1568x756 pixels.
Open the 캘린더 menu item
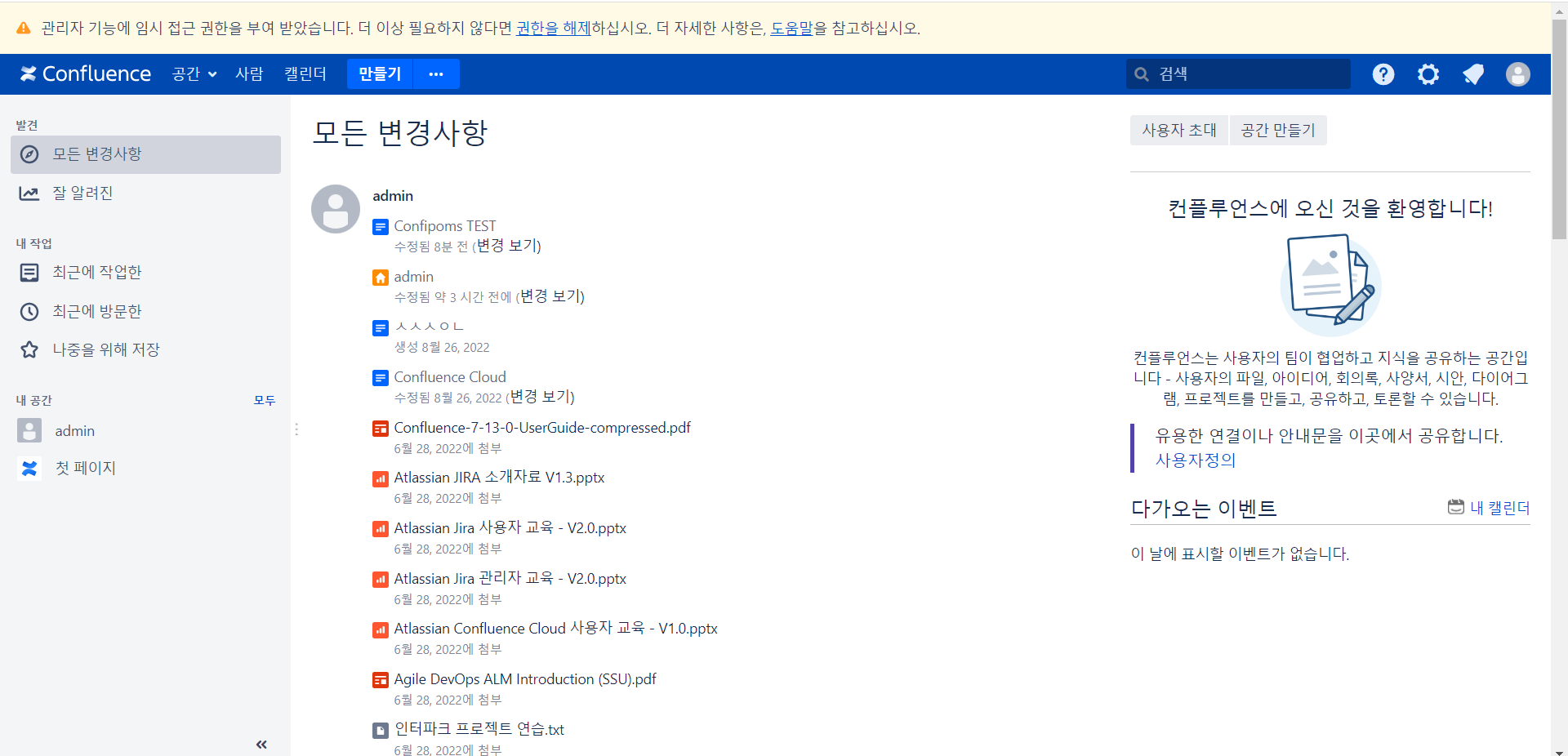(x=305, y=74)
